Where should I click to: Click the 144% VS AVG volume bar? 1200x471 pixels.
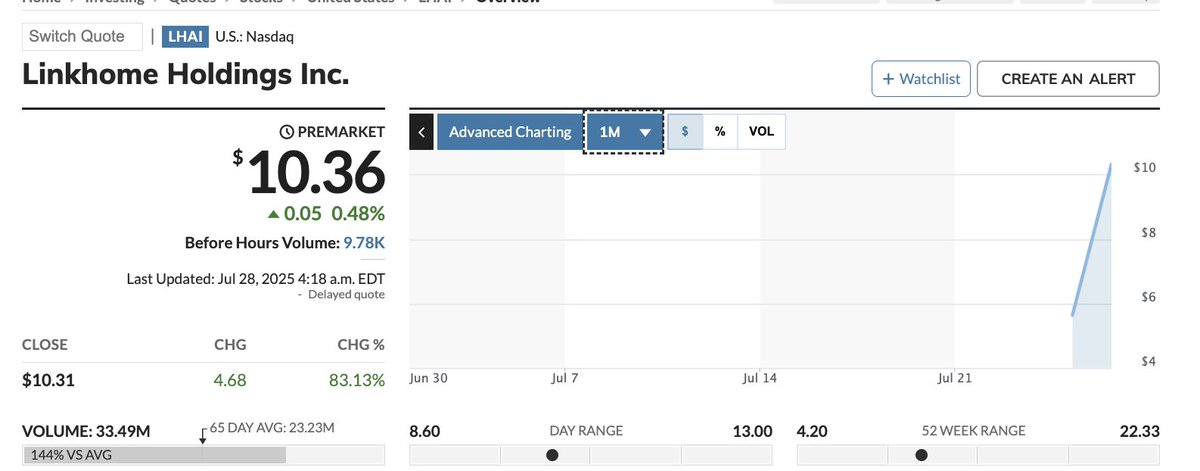(x=203, y=455)
